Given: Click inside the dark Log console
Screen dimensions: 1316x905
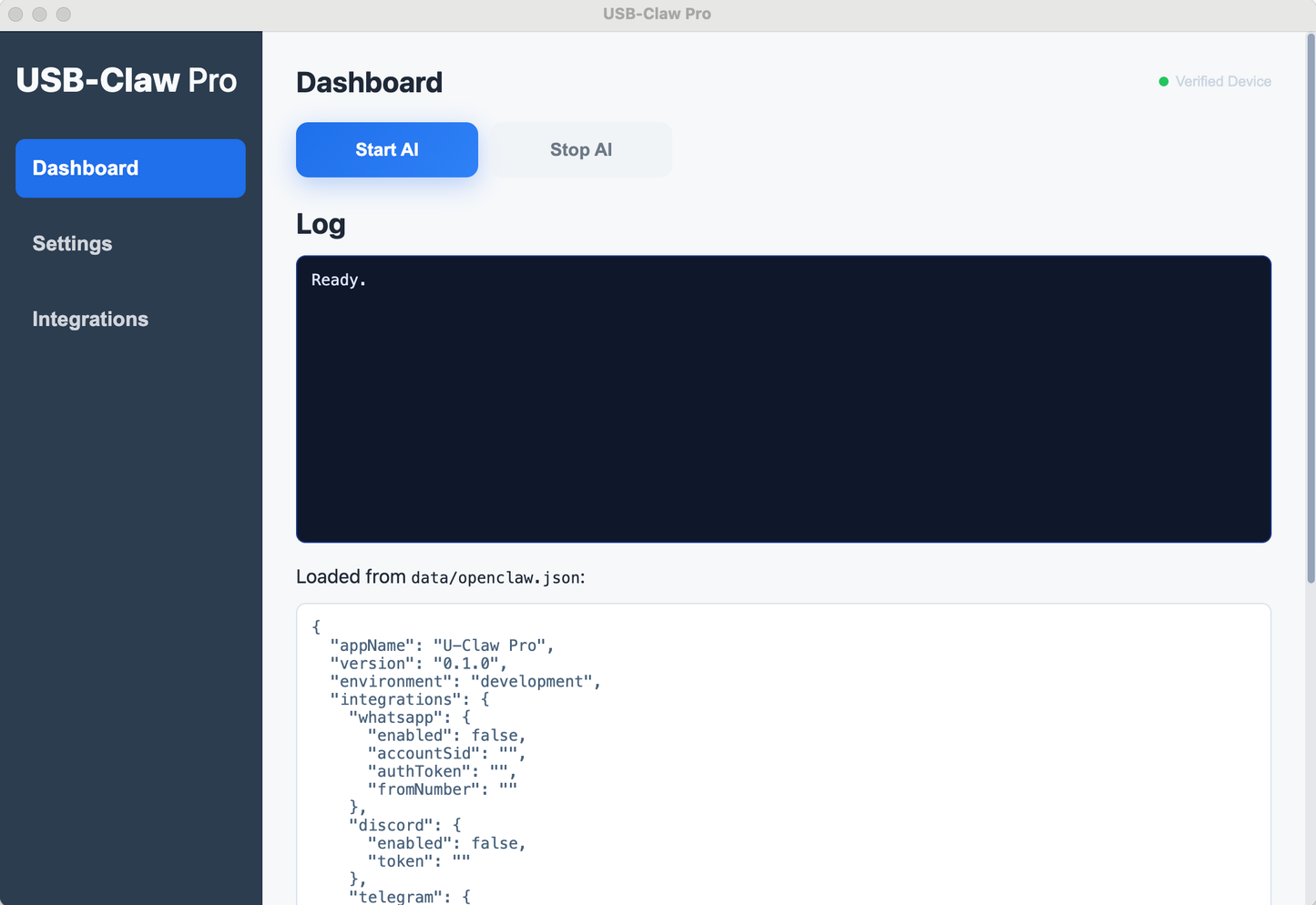Looking at the screenshot, I should 783,399.
